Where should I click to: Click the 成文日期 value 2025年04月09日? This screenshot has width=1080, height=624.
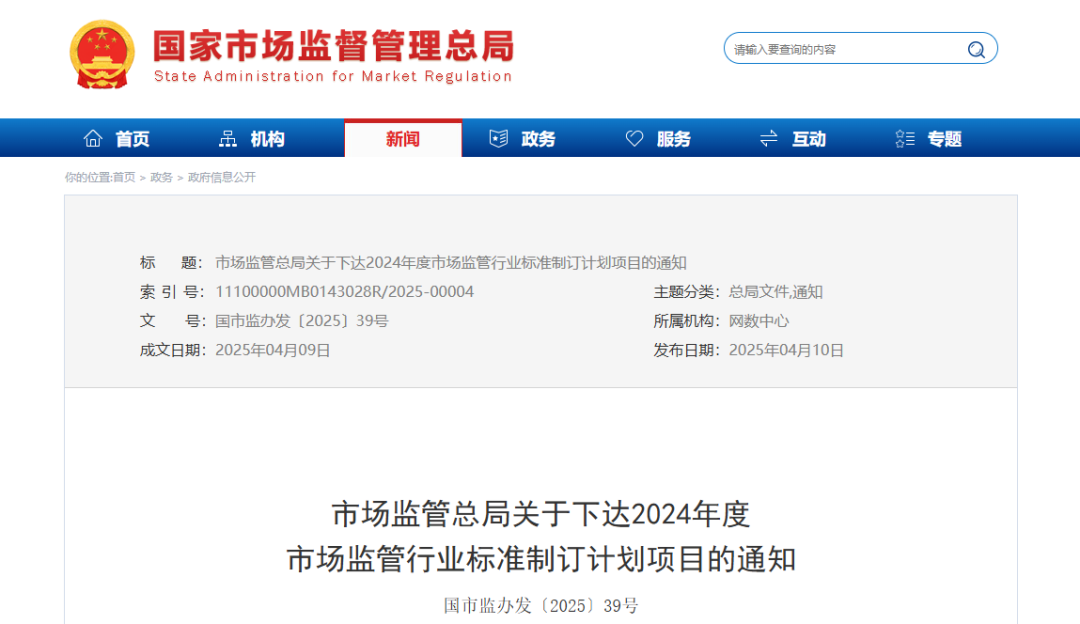(x=273, y=350)
